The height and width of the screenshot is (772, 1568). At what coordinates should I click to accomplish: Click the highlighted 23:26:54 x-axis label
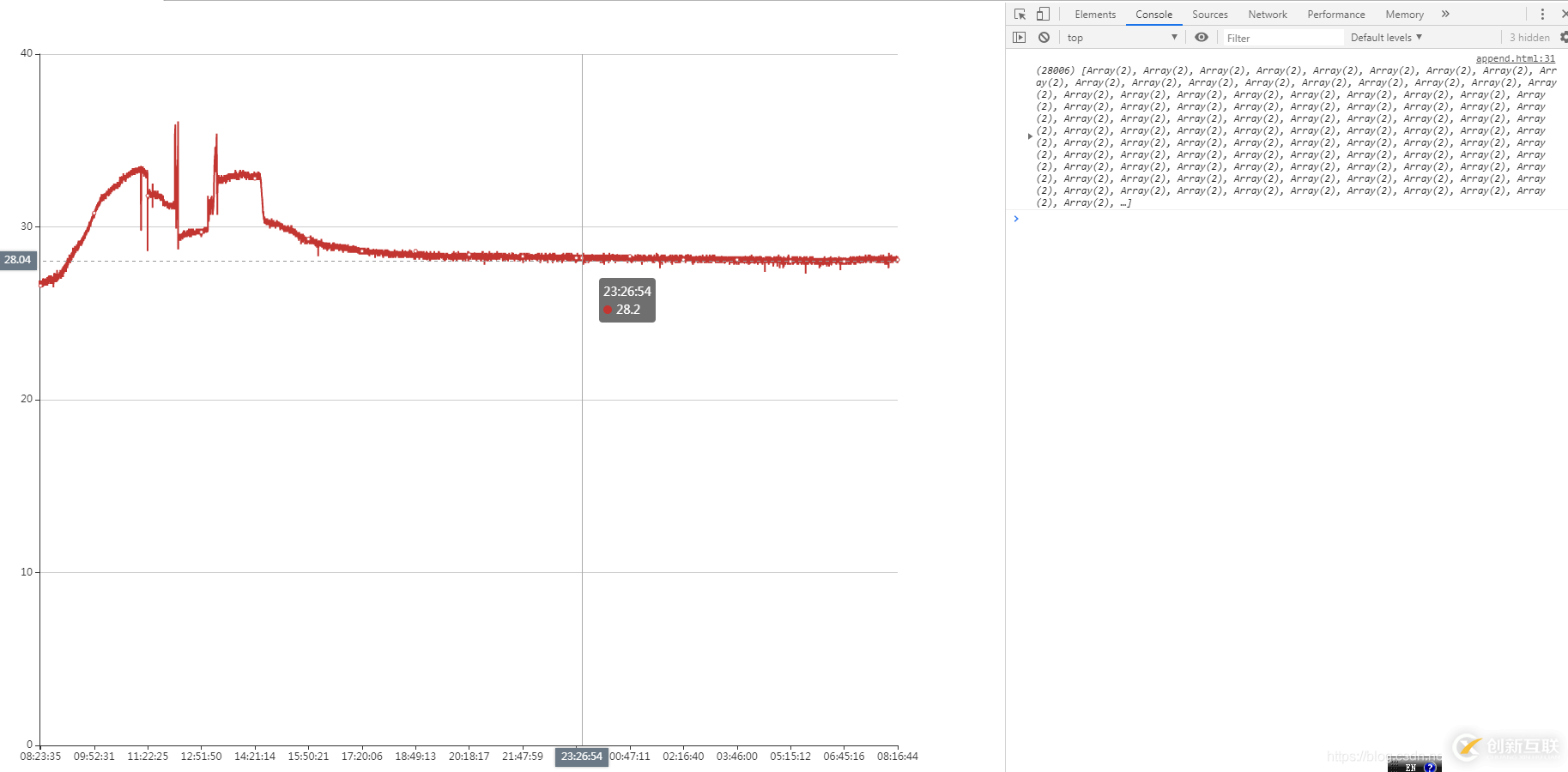click(582, 757)
